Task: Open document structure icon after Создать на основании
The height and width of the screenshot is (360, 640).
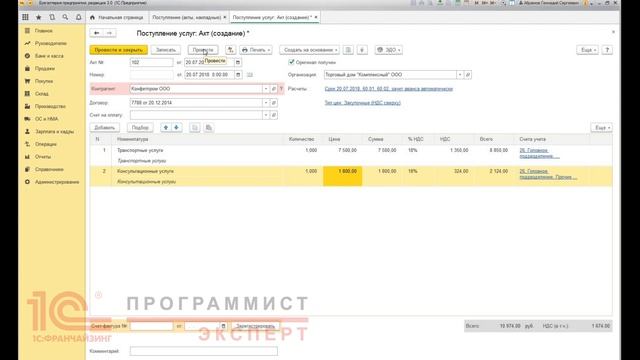Action: point(348,50)
